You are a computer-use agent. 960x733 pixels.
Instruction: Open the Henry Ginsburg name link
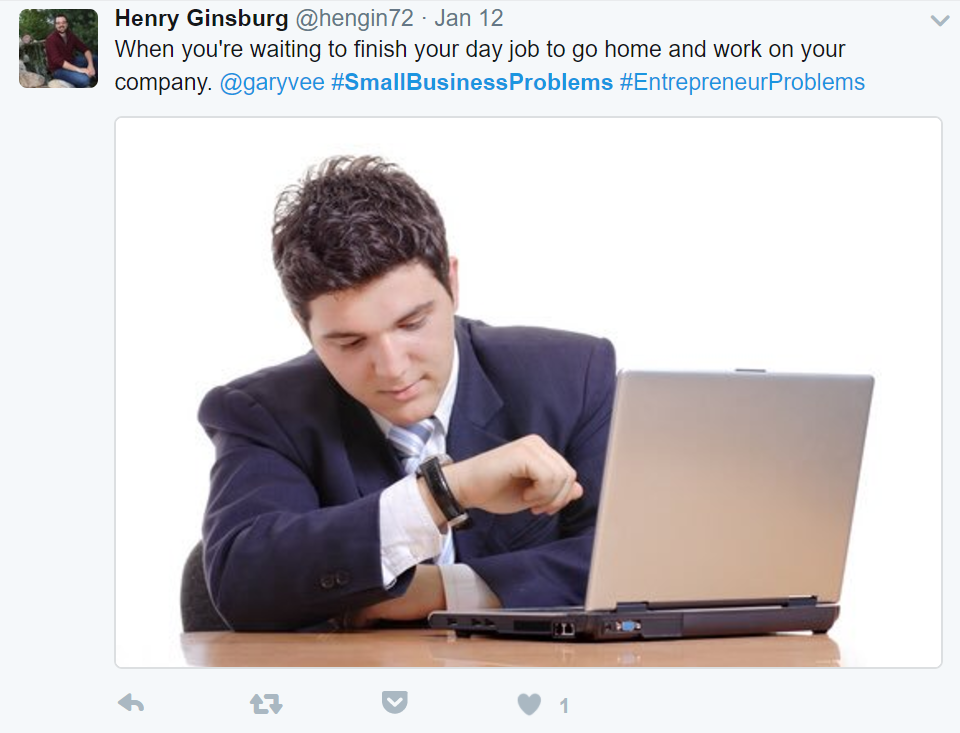201,18
